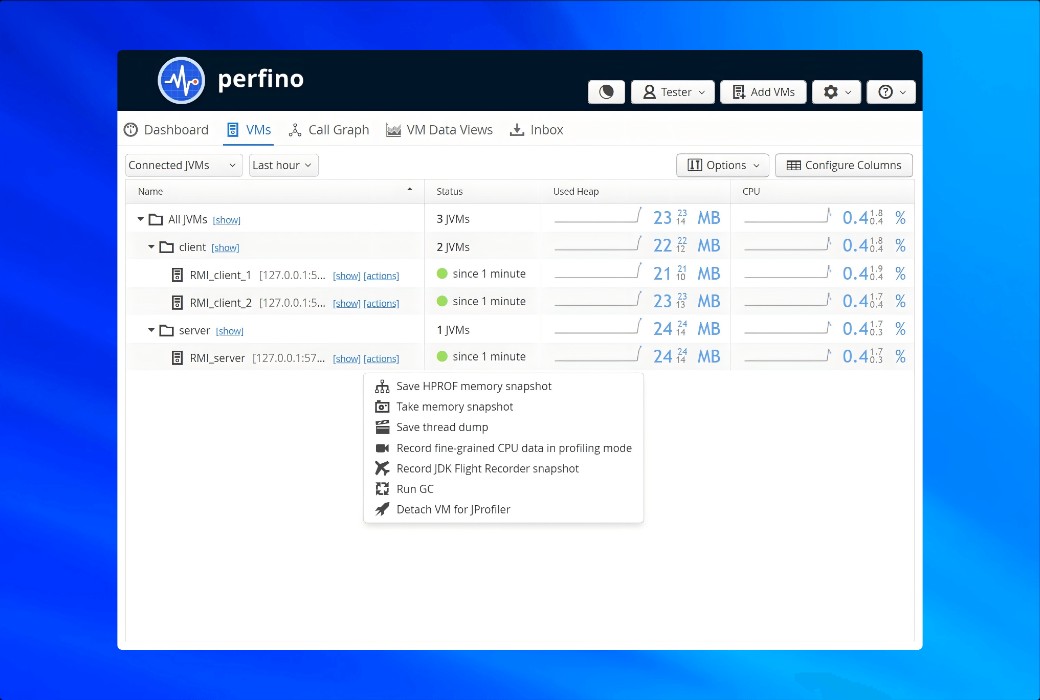Click the 1 JVMs status cell
Screen dimensions: 1040x700
(453, 330)
